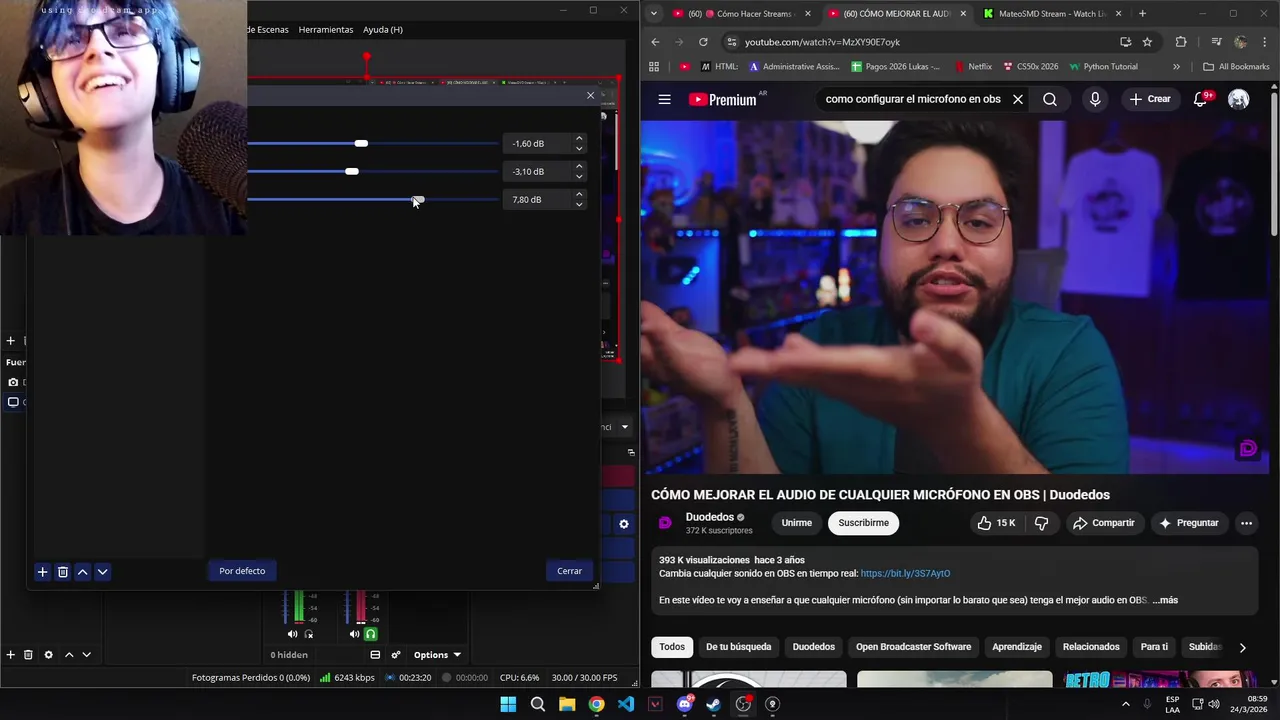Clear the YouTube search box text
This screenshot has width=1280, height=720.
pos(1018,99)
